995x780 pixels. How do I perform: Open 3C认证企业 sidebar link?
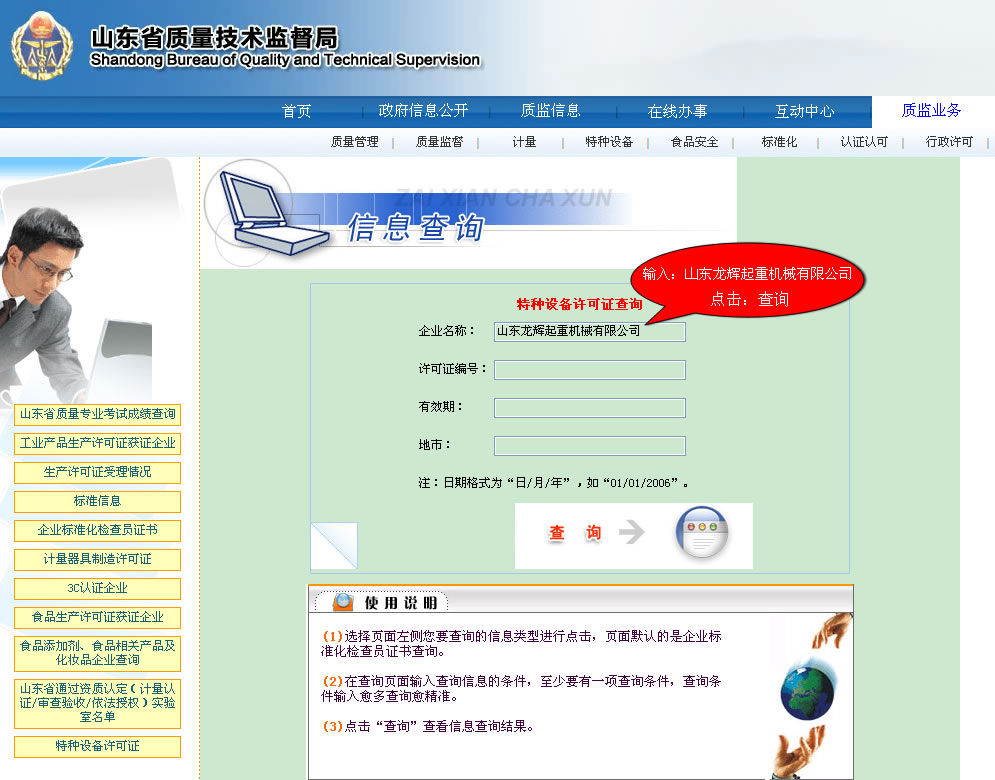point(98,589)
